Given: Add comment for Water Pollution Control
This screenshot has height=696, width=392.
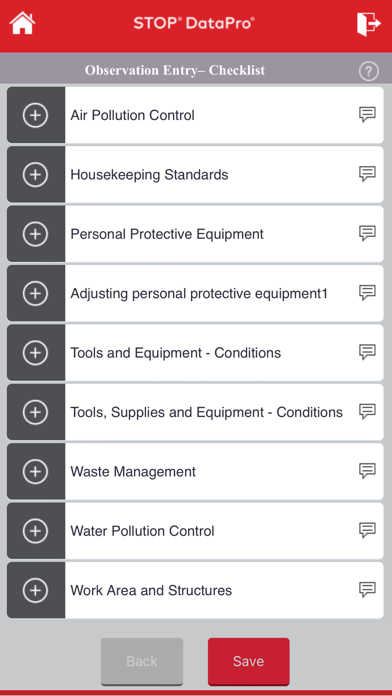Looking at the screenshot, I should [x=367, y=530].
